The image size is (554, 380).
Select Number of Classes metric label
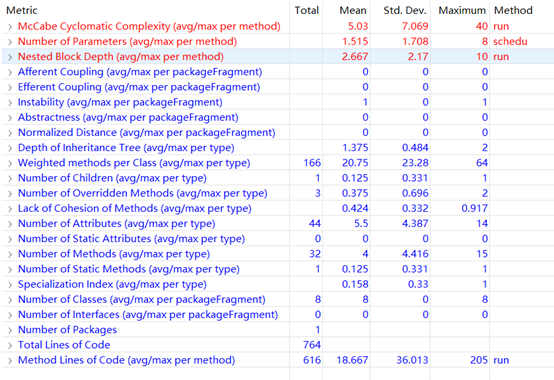[142, 299]
